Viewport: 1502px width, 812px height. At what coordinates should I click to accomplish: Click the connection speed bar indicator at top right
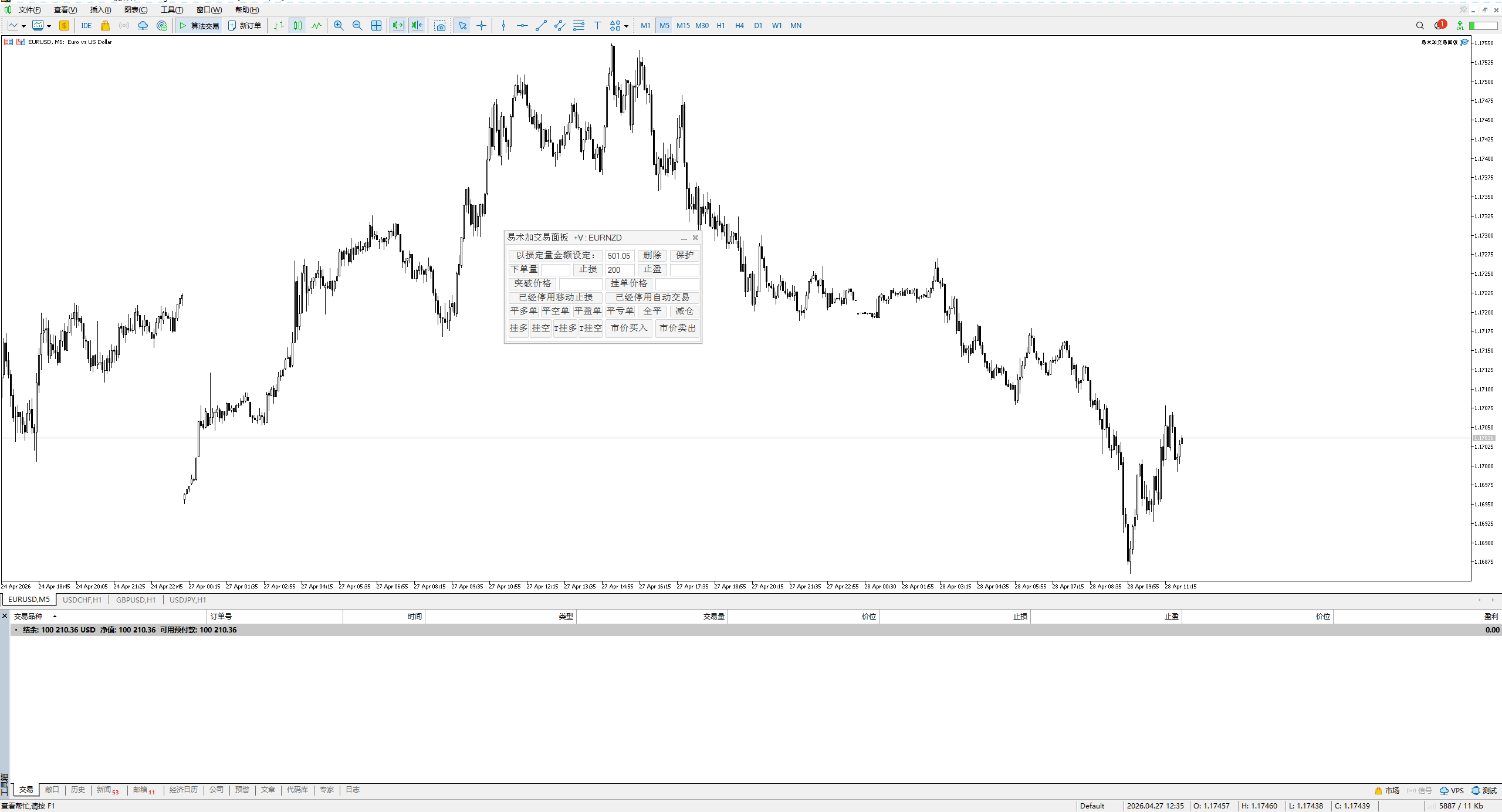[x=1483, y=25]
